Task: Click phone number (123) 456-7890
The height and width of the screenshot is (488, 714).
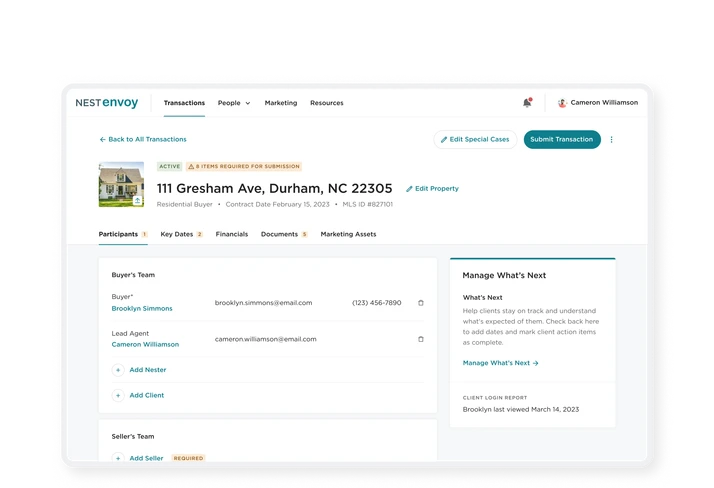Action: pos(377,303)
